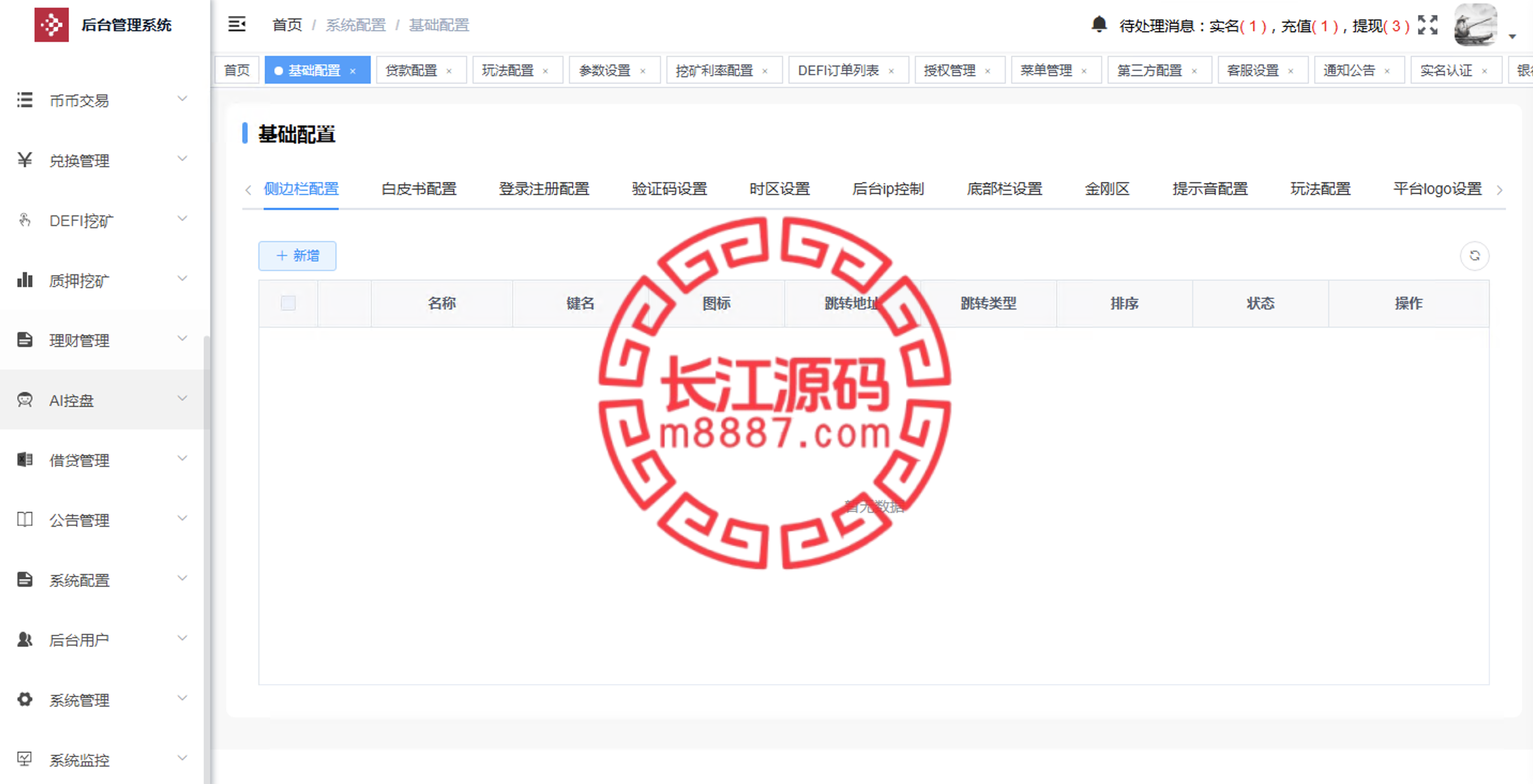The width and height of the screenshot is (1533, 784).
Task: Toggle fullscreen mode icon
Action: coord(1427,25)
